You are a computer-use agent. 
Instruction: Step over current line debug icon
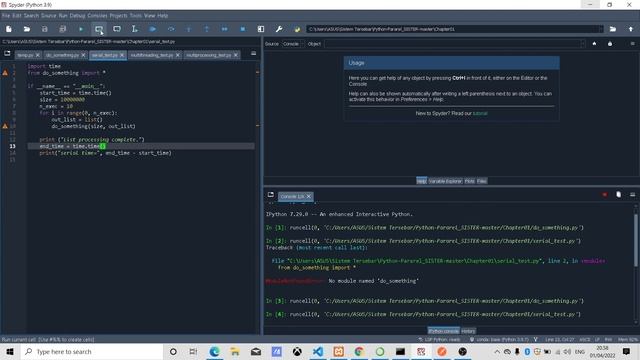(171, 29)
